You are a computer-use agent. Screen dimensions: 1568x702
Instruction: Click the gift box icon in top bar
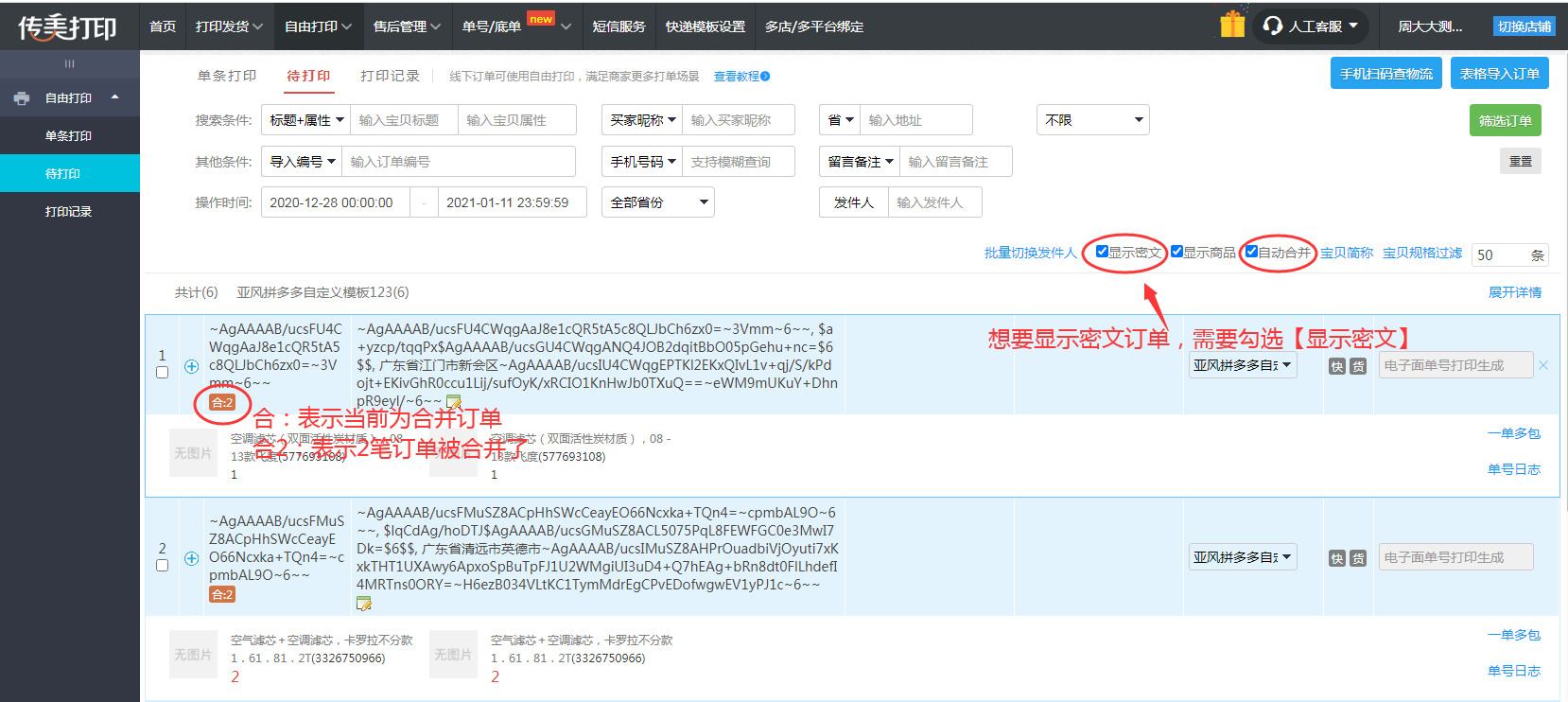click(1231, 25)
